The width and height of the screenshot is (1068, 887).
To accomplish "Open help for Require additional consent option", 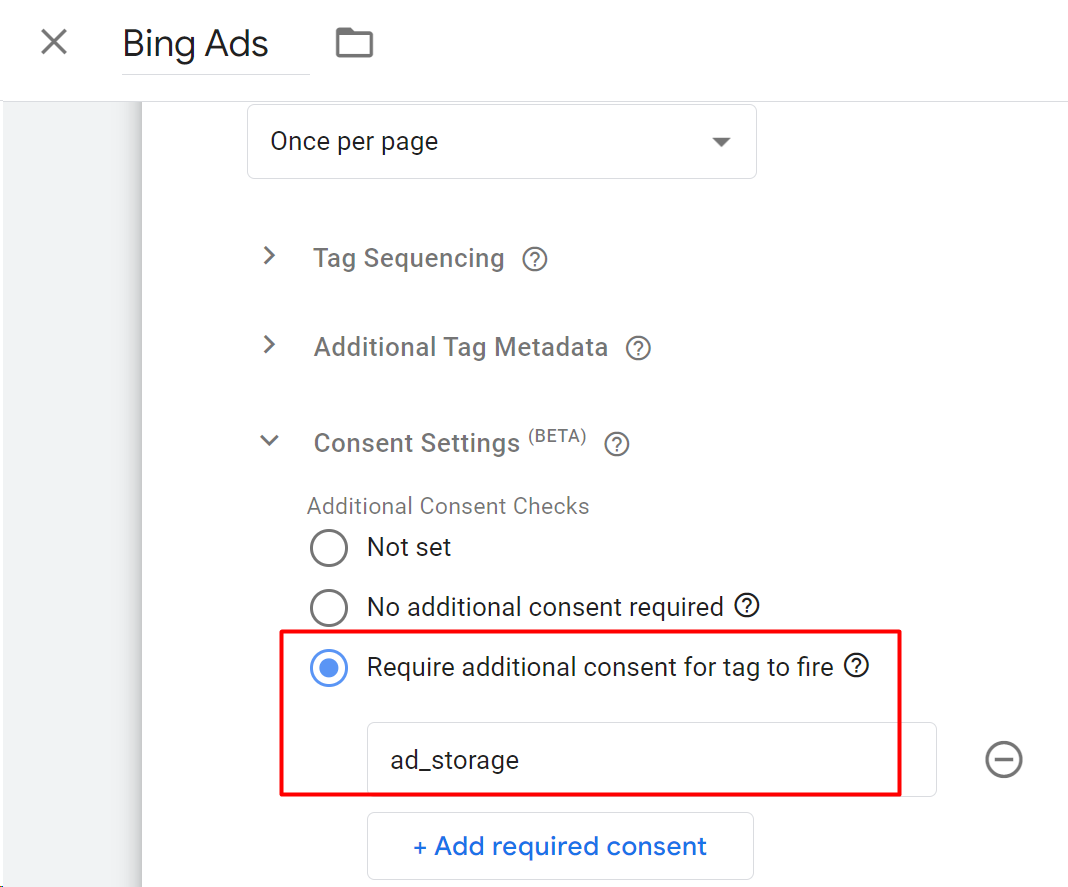I will coord(857,665).
